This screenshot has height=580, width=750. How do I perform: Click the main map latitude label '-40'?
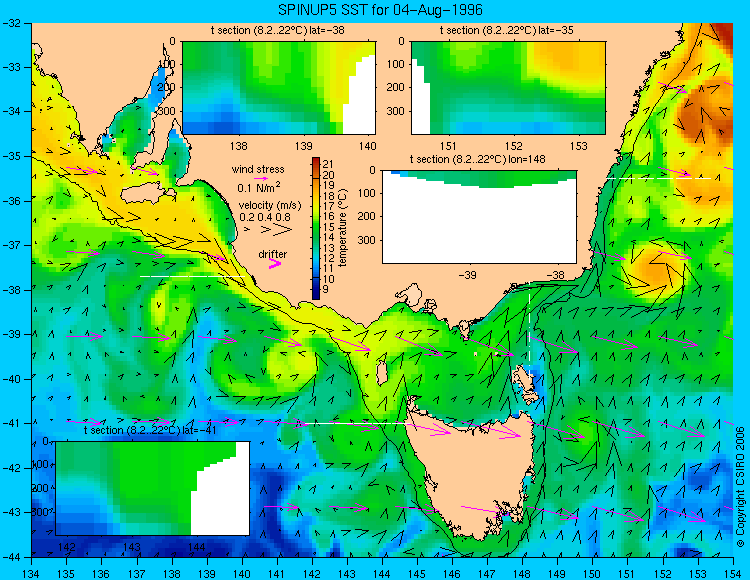click(11, 379)
